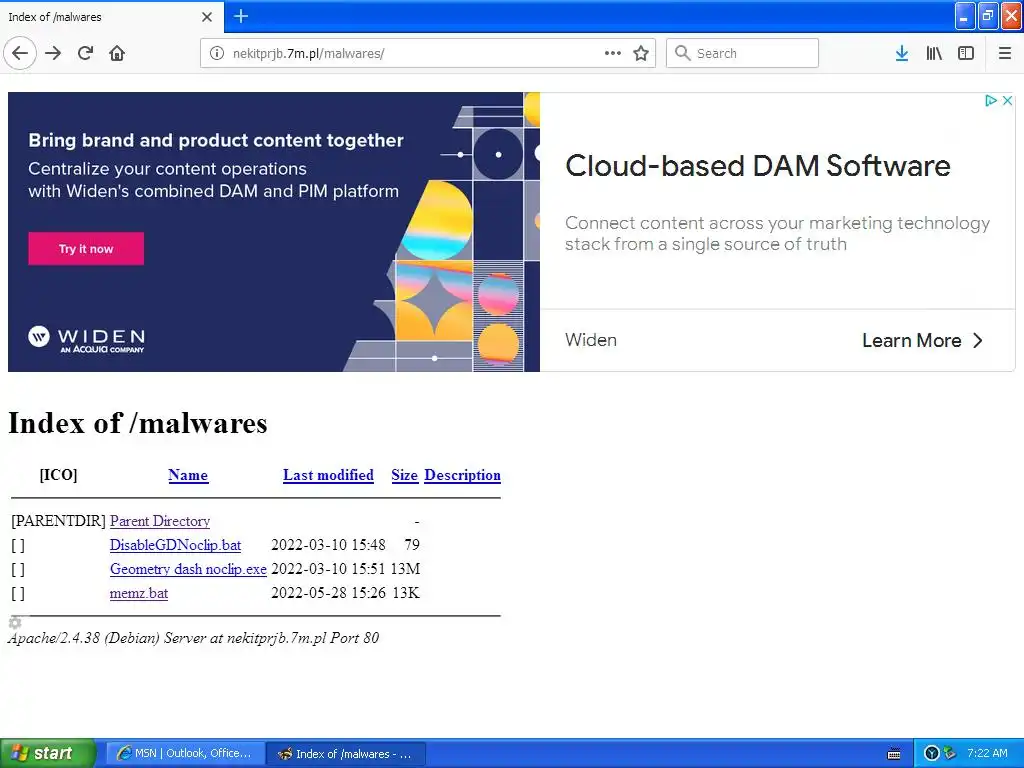Click the second system tray icon
The image size is (1024, 768).
coord(949,753)
